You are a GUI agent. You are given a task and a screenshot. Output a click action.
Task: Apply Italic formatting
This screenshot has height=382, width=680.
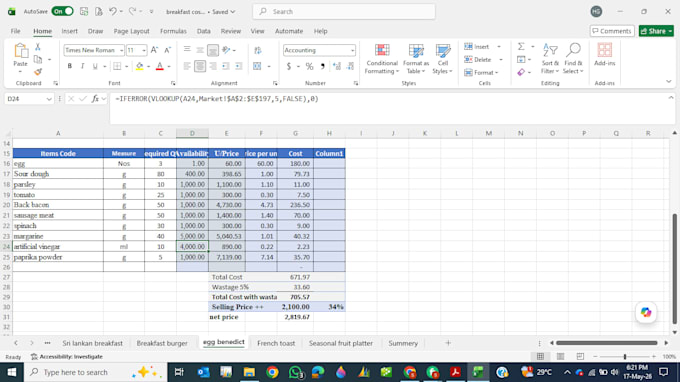pos(82,66)
